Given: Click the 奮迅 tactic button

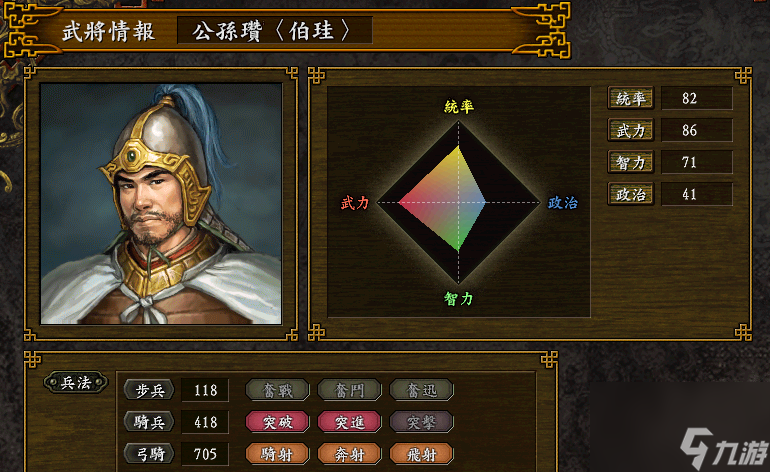Looking at the screenshot, I should [421, 390].
